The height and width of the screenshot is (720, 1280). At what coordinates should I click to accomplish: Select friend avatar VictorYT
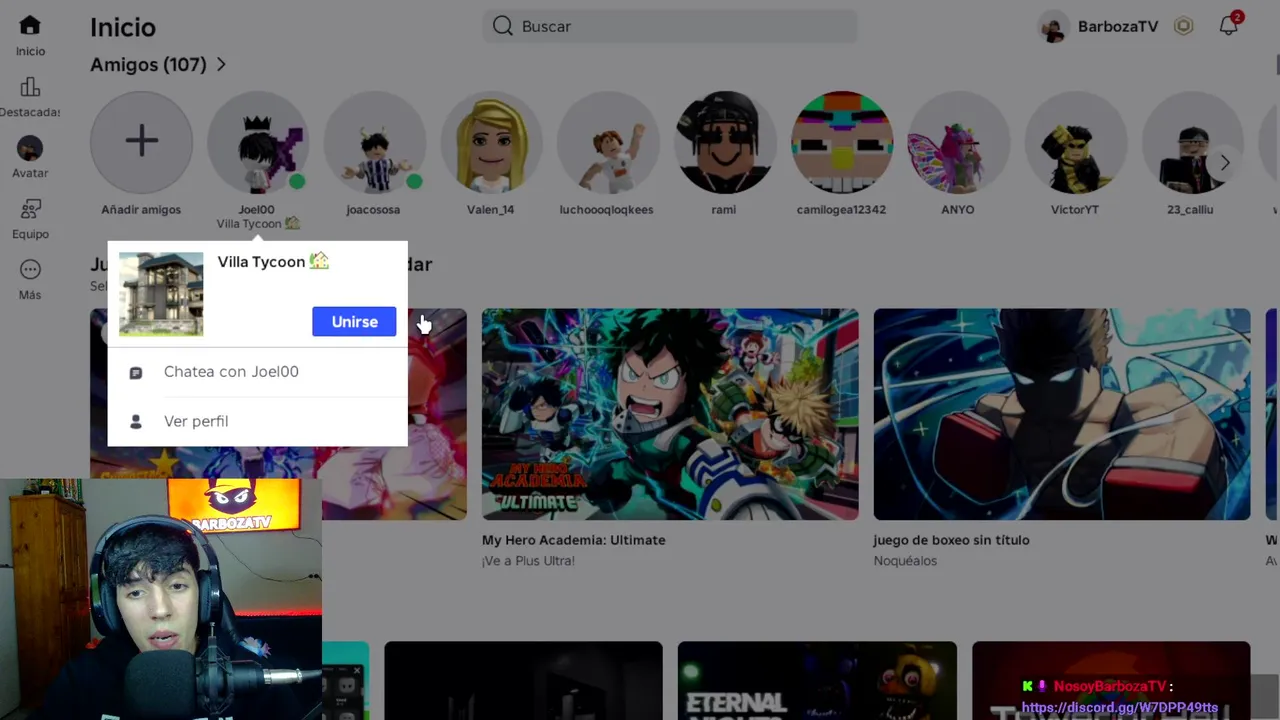point(1075,142)
